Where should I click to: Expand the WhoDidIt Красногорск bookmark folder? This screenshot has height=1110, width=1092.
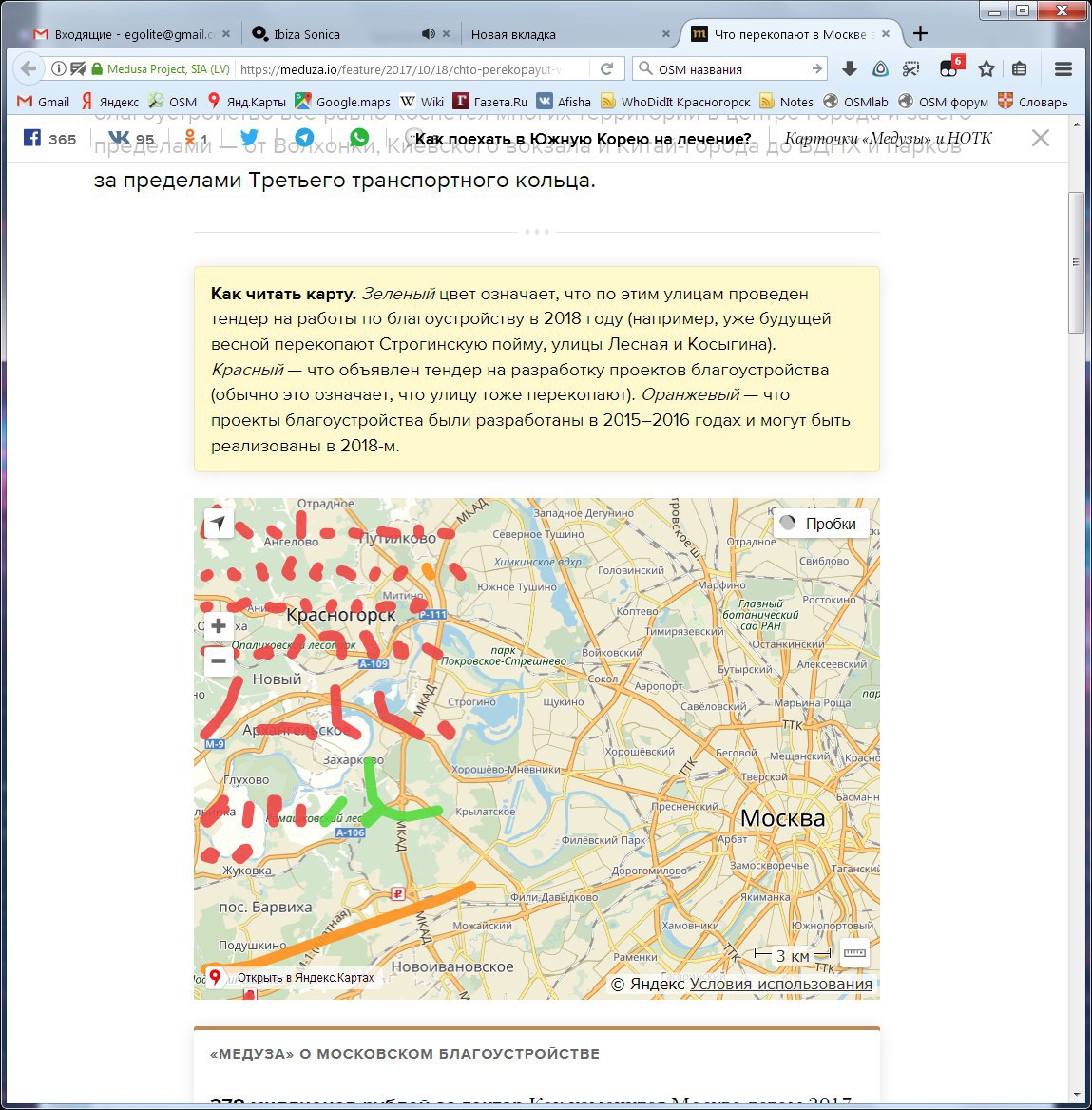pyautogui.click(x=676, y=102)
